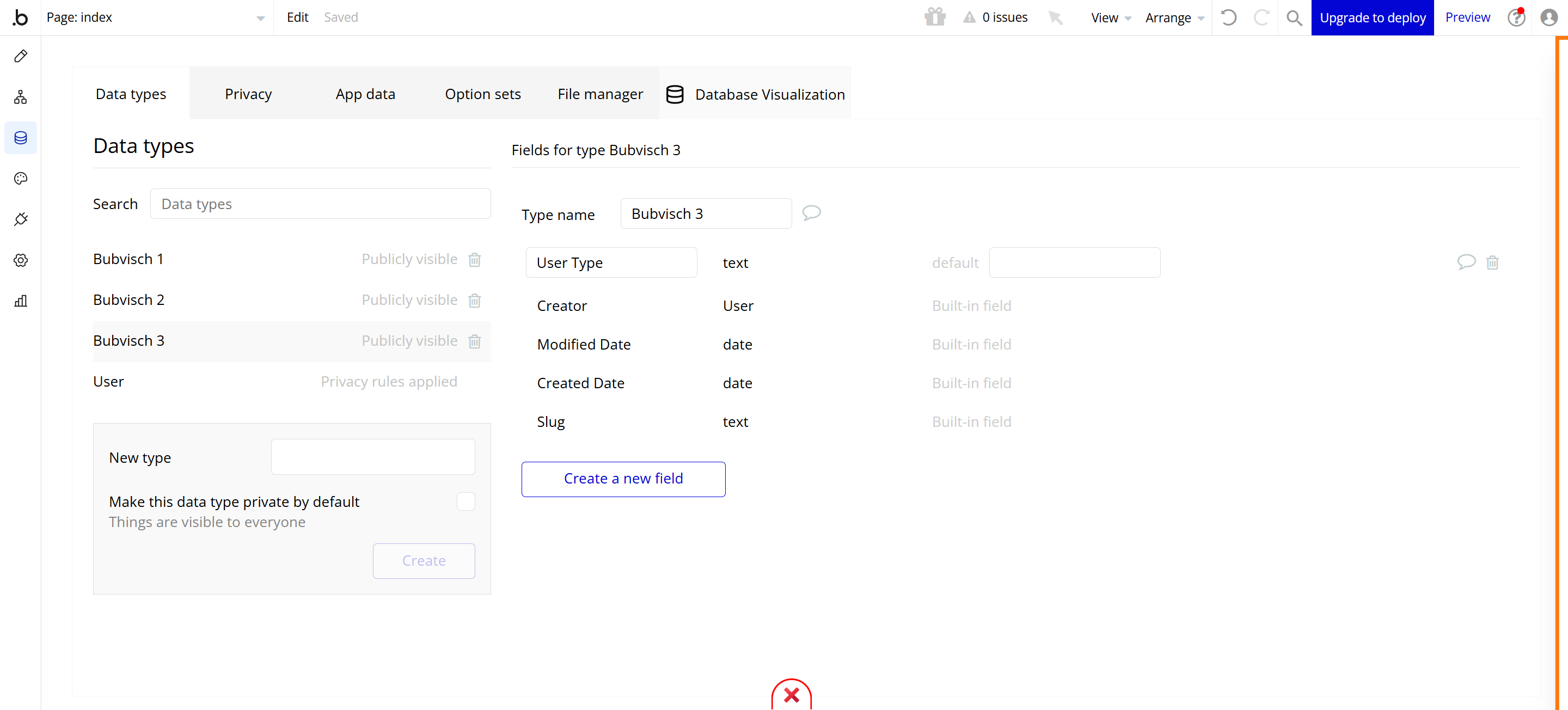1568x710 pixels.
Task: Open the Settings gear in sidebar
Action: click(x=21, y=260)
